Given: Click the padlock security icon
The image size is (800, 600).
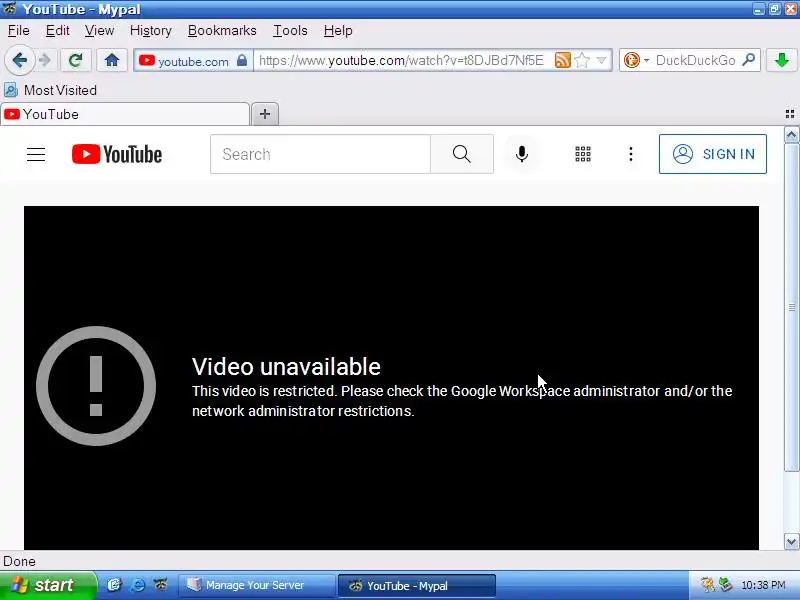Looking at the screenshot, I should pyautogui.click(x=242, y=60).
